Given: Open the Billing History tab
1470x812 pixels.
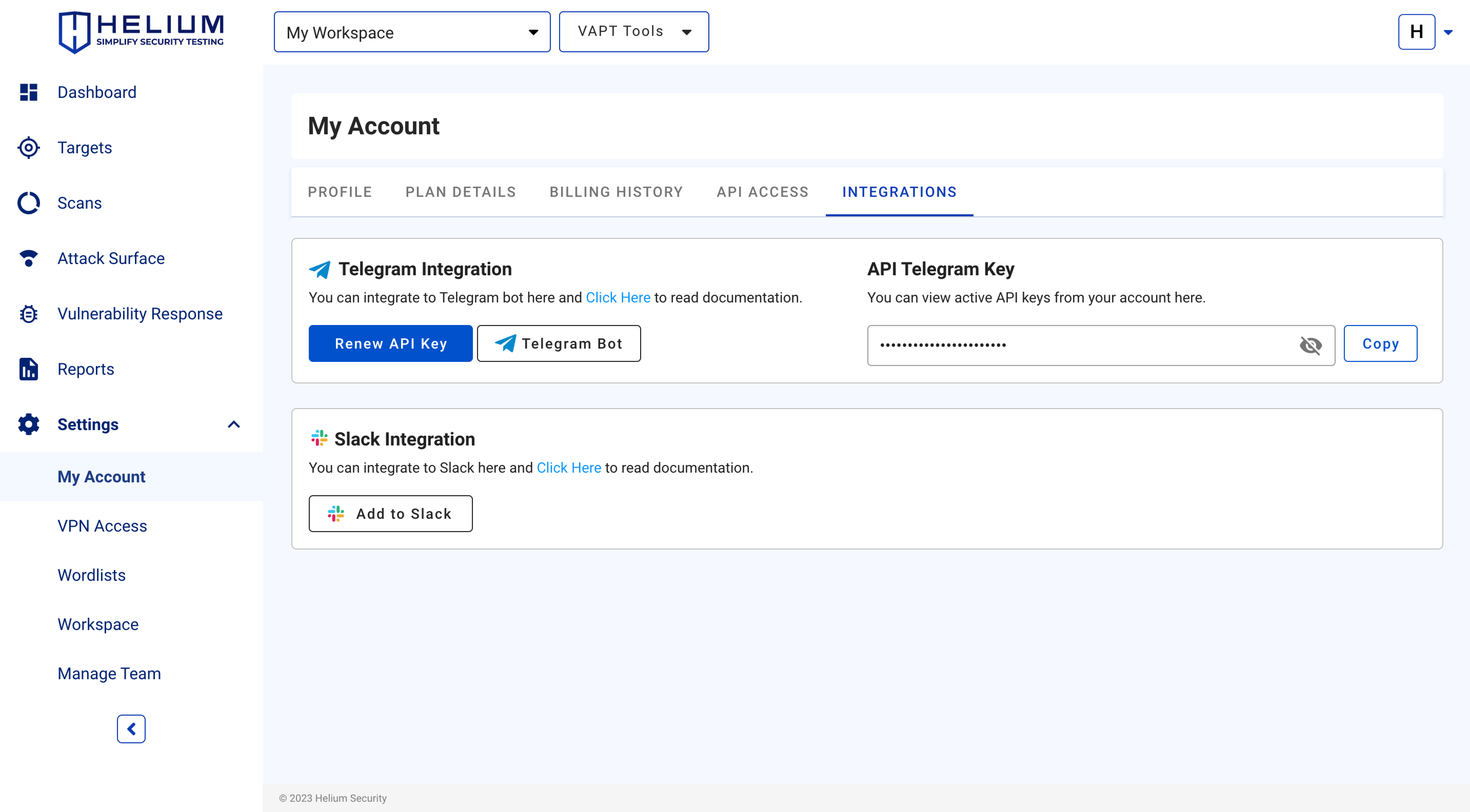Looking at the screenshot, I should pos(616,192).
